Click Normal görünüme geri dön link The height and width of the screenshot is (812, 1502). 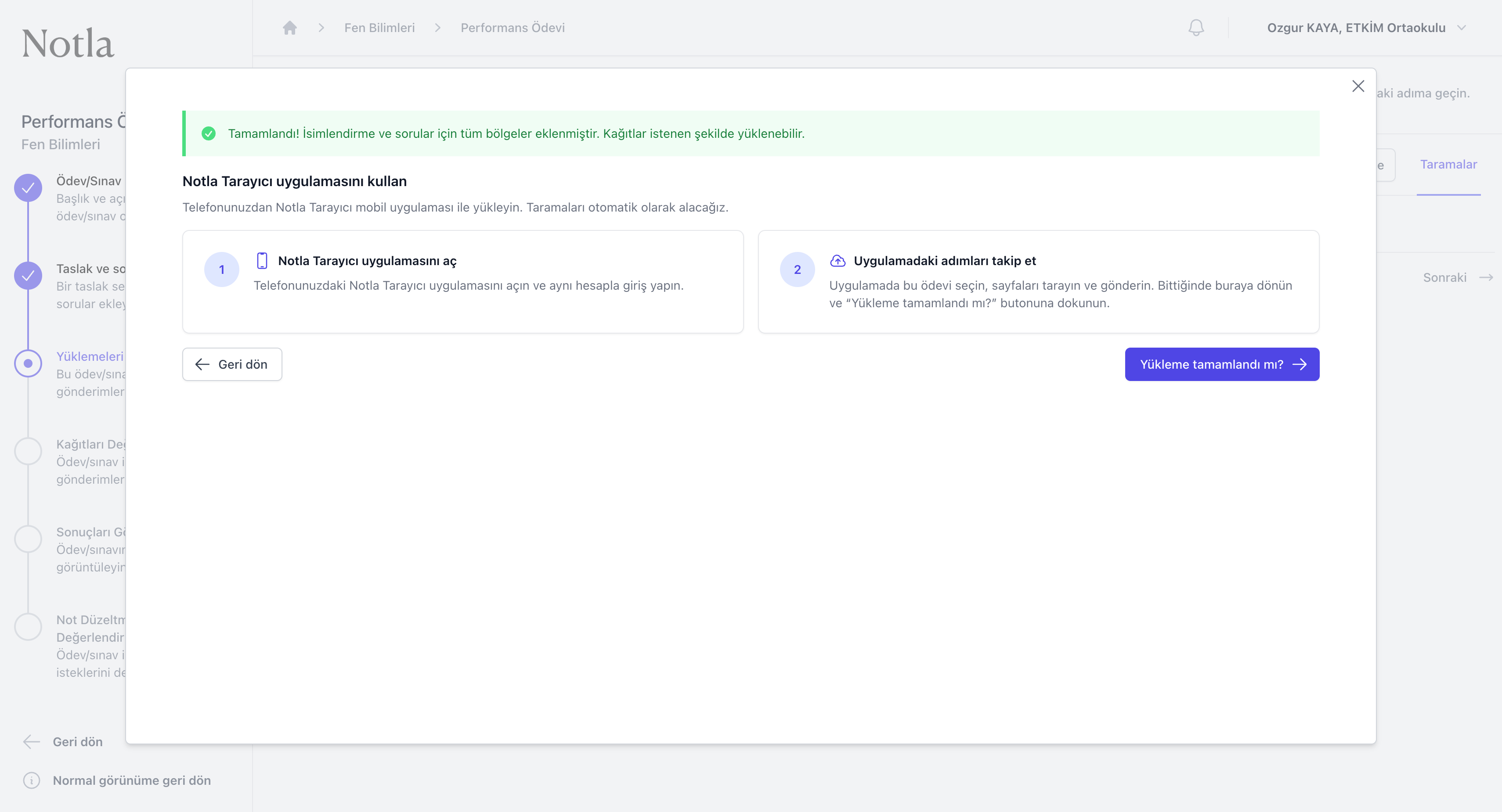coord(132,780)
